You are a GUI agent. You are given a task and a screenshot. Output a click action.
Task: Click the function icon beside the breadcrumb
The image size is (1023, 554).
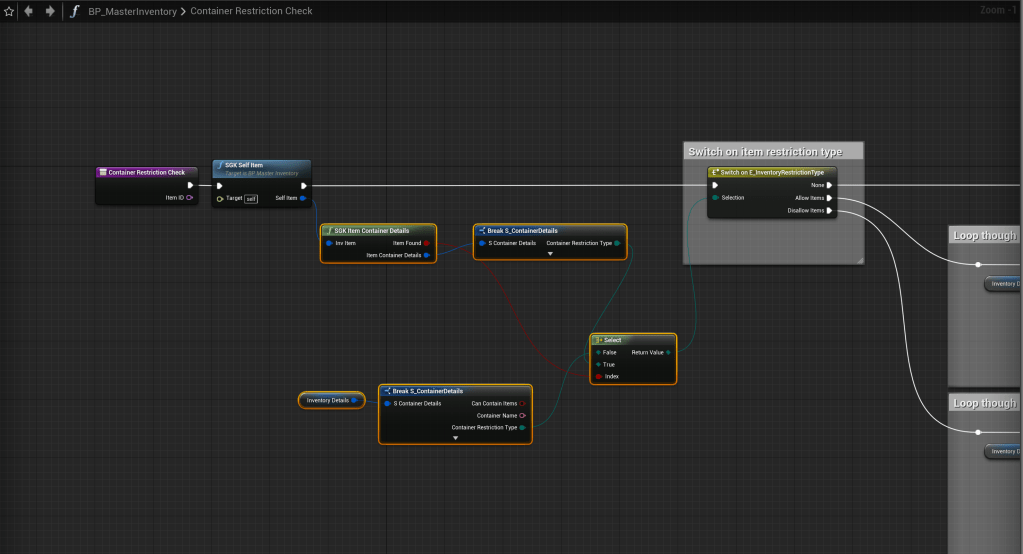point(74,11)
